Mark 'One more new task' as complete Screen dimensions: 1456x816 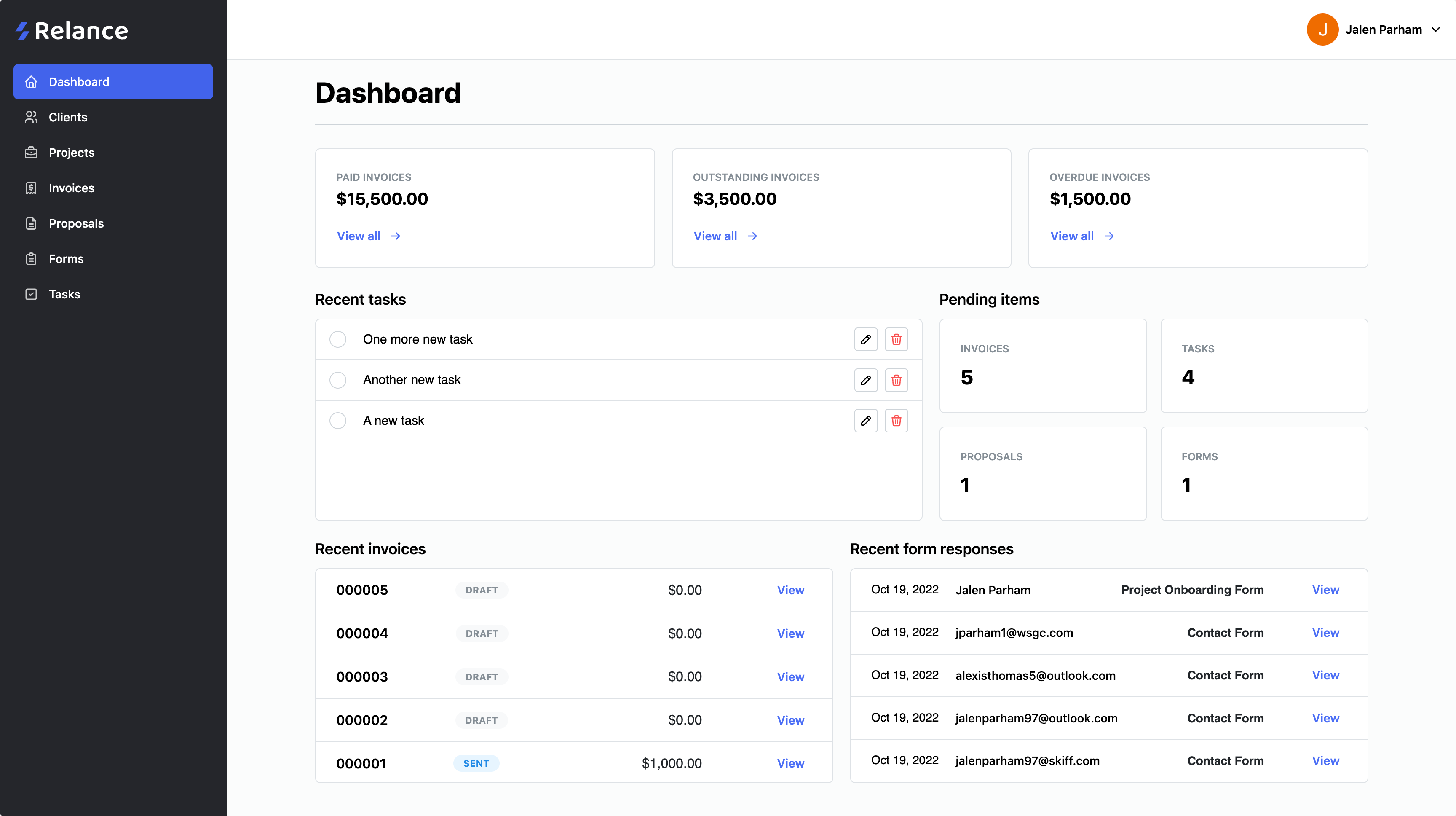337,339
